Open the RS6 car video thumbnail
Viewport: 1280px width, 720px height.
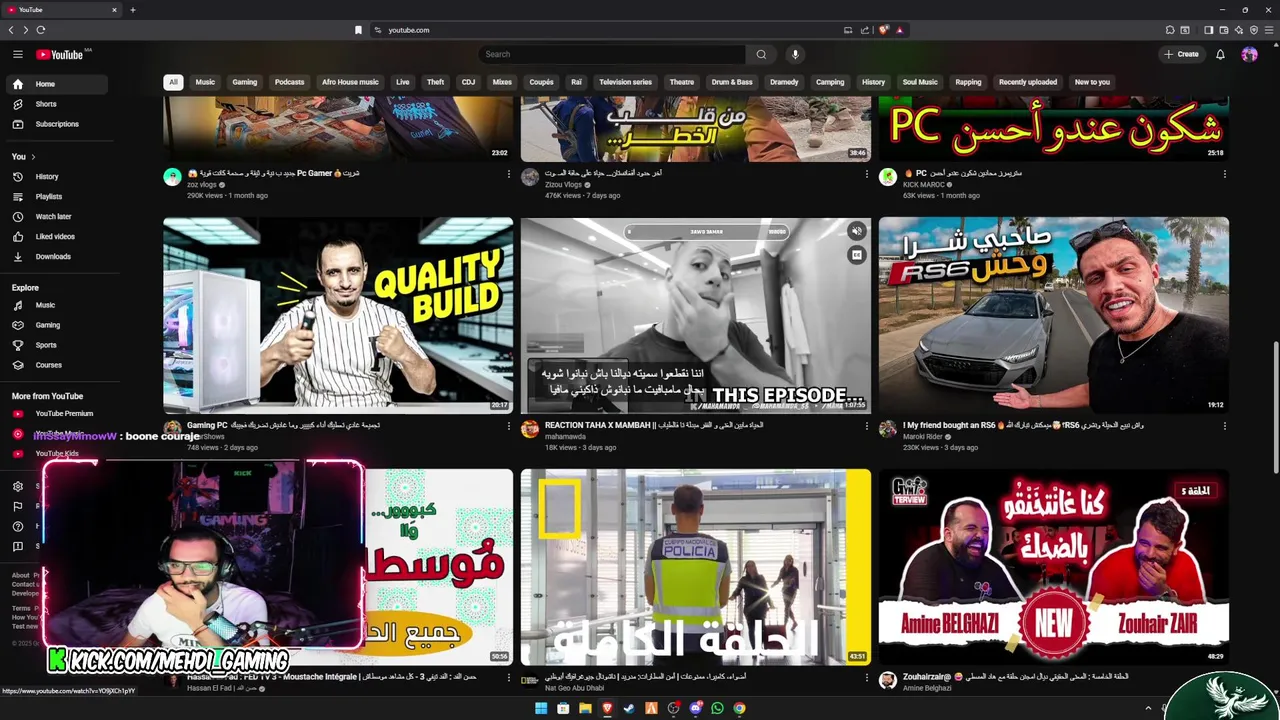pos(1053,315)
